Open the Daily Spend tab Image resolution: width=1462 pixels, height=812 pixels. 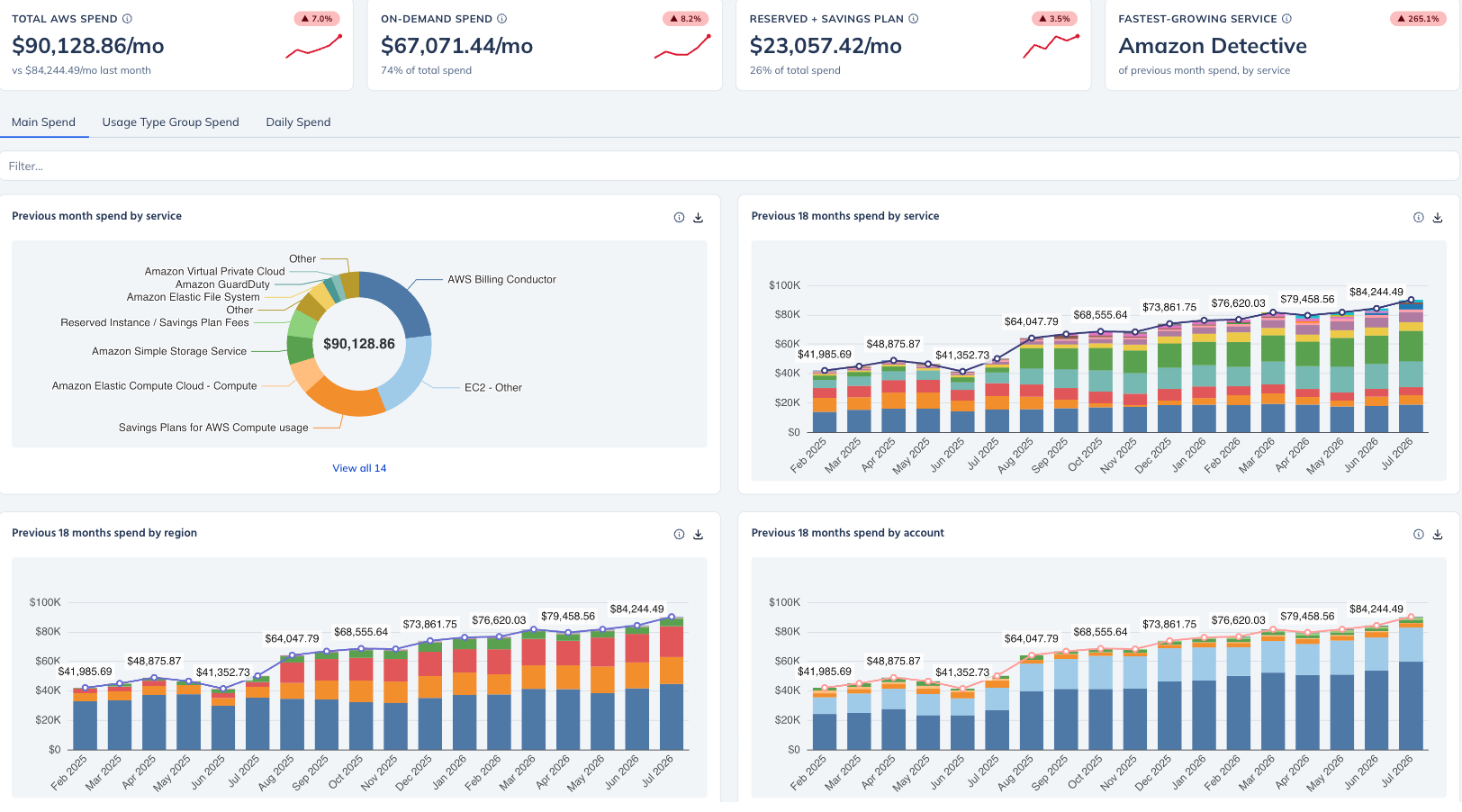(x=298, y=122)
